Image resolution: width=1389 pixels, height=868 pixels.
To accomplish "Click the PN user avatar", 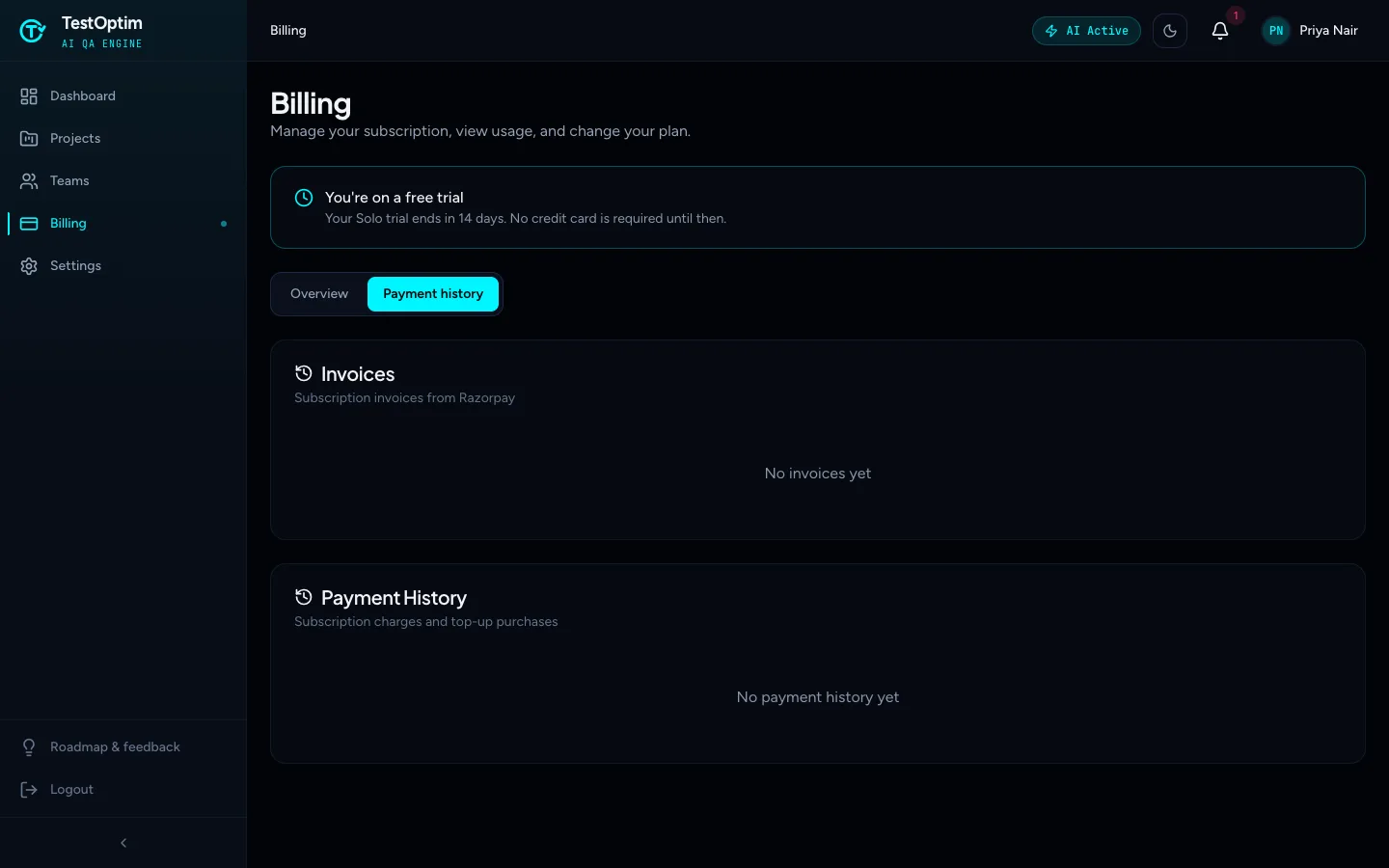I will click(1276, 31).
